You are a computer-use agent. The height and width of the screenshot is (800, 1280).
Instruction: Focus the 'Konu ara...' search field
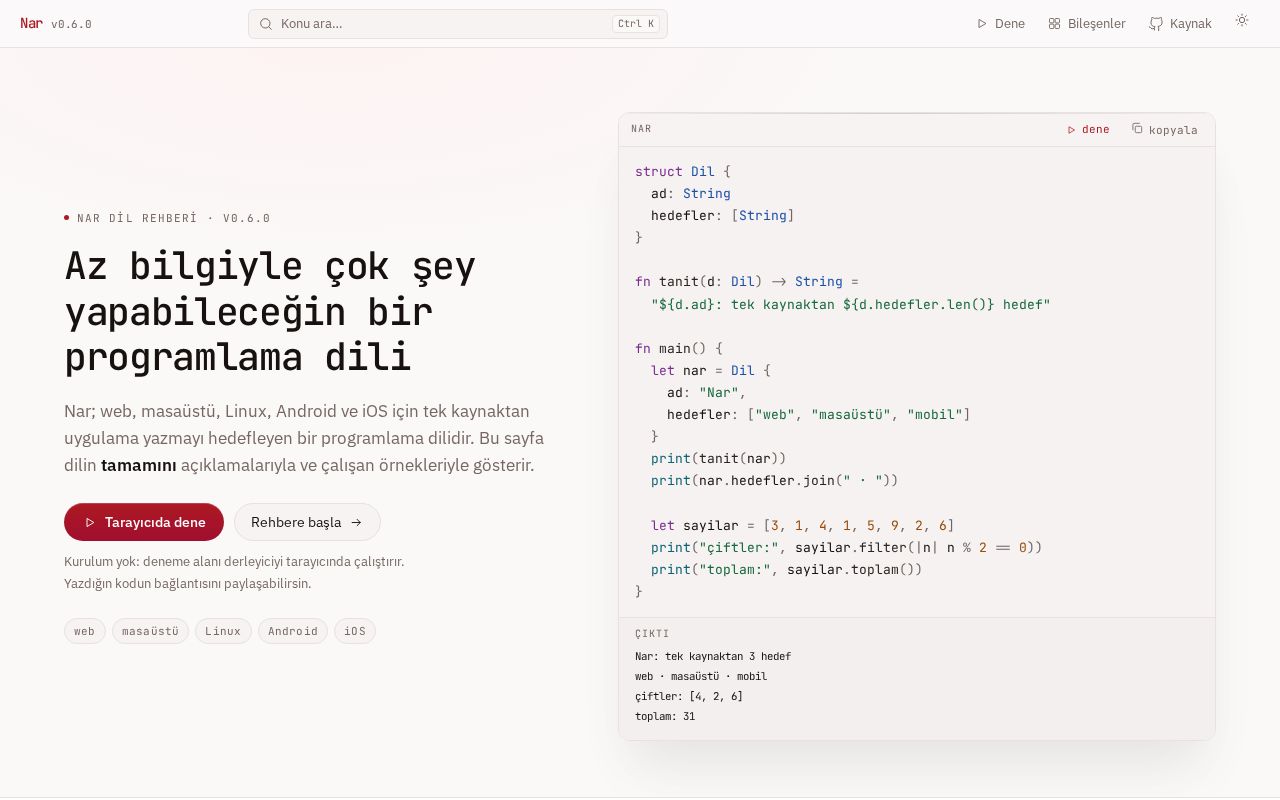pyautogui.click(x=457, y=24)
